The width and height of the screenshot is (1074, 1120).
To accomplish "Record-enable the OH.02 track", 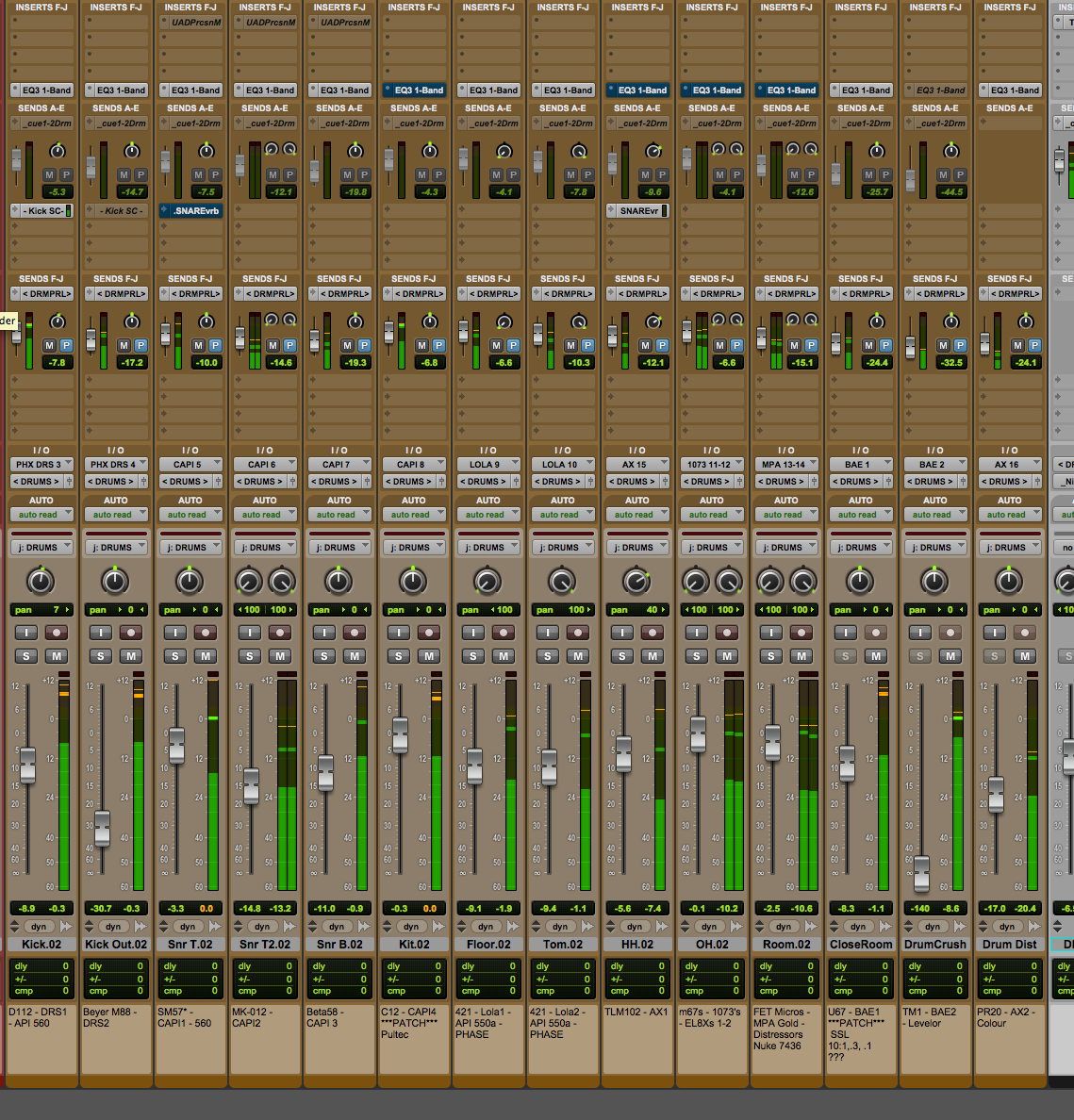I will (x=727, y=633).
